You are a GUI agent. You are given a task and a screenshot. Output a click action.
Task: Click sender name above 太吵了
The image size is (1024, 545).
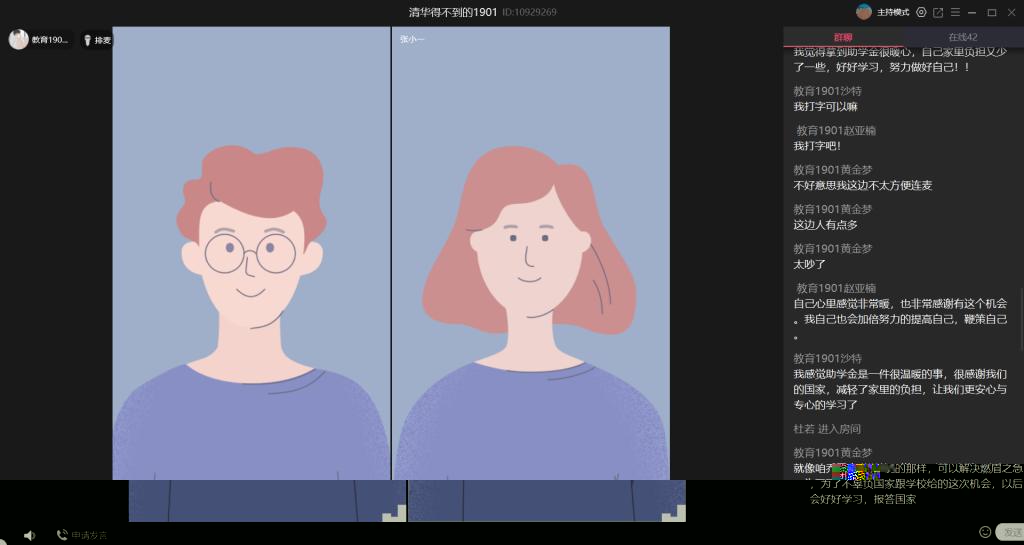pos(833,249)
